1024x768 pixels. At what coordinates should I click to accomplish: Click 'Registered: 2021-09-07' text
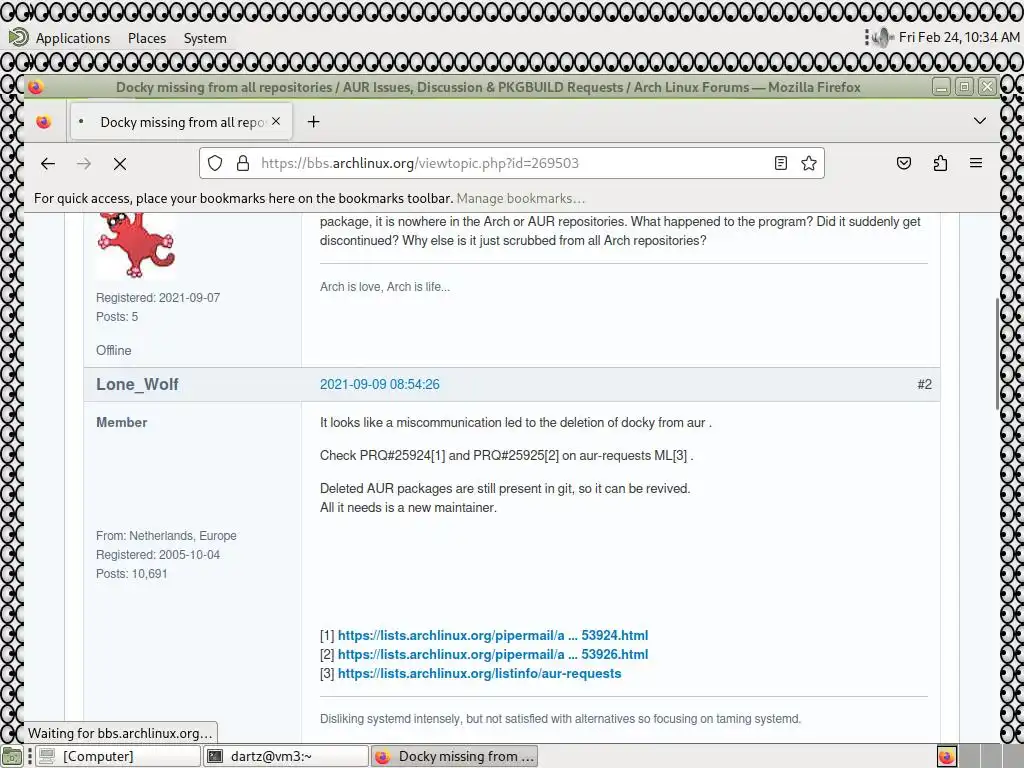(x=157, y=298)
